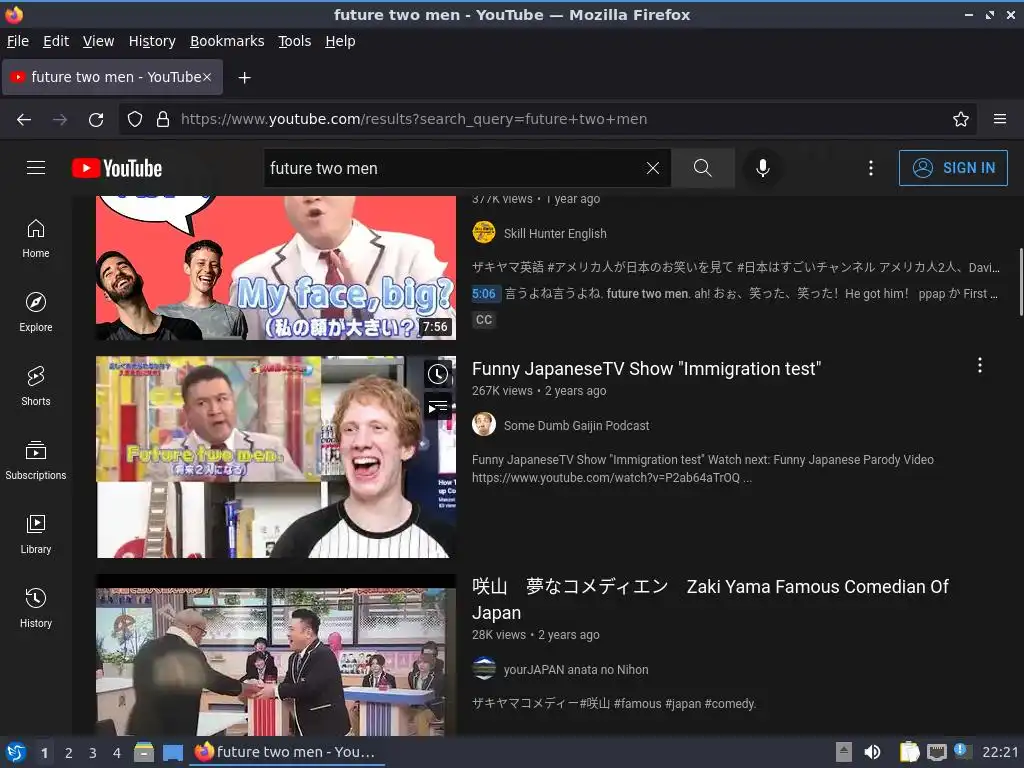Click Skill Hunter English channel avatar

click(484, 232)
